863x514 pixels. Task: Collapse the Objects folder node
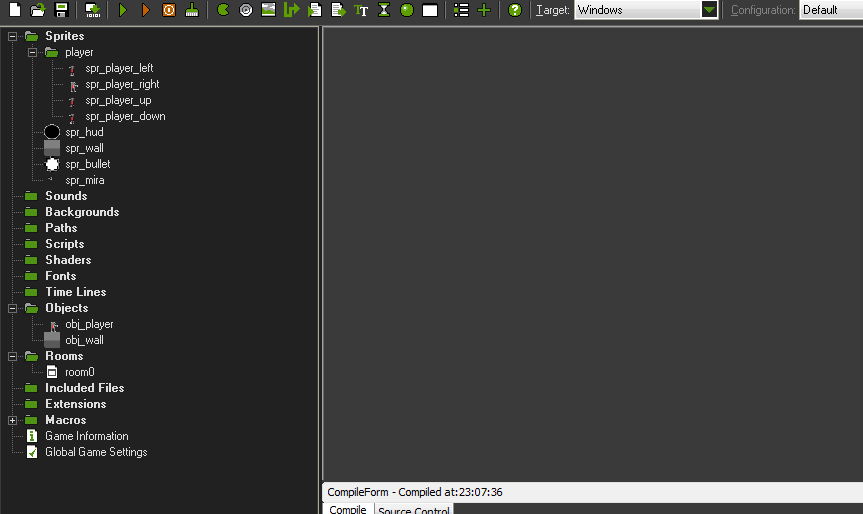12,308
